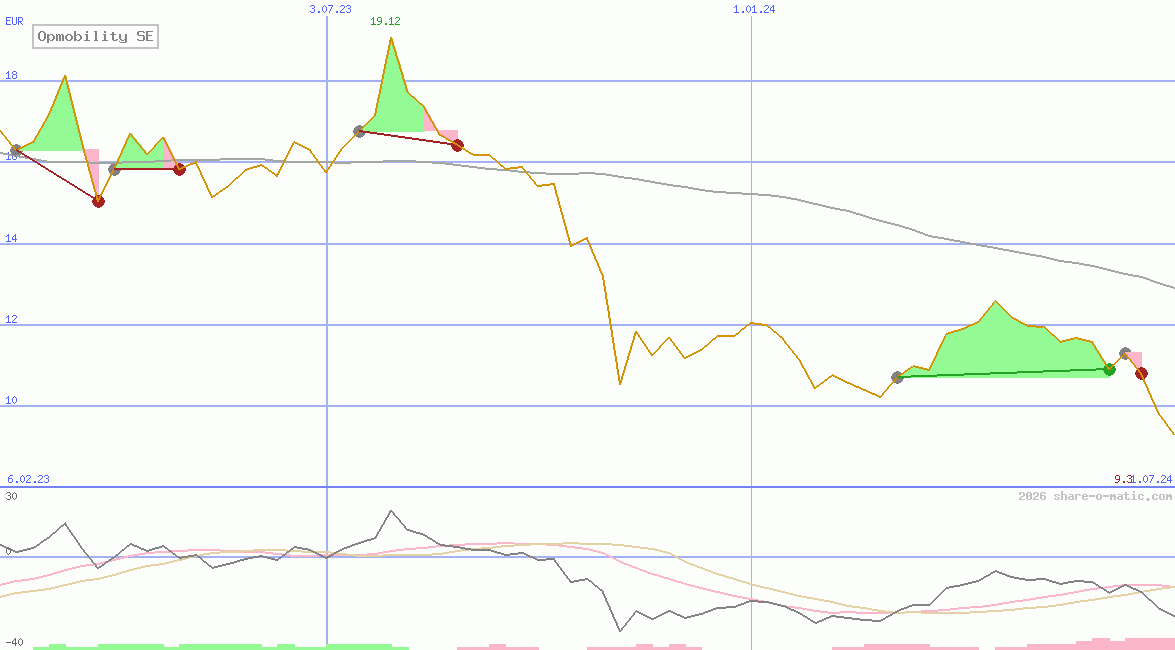The image size is (1175, 650).
Task: Click the share-o-matic.com watermark link
Action: pos(1095,496)
